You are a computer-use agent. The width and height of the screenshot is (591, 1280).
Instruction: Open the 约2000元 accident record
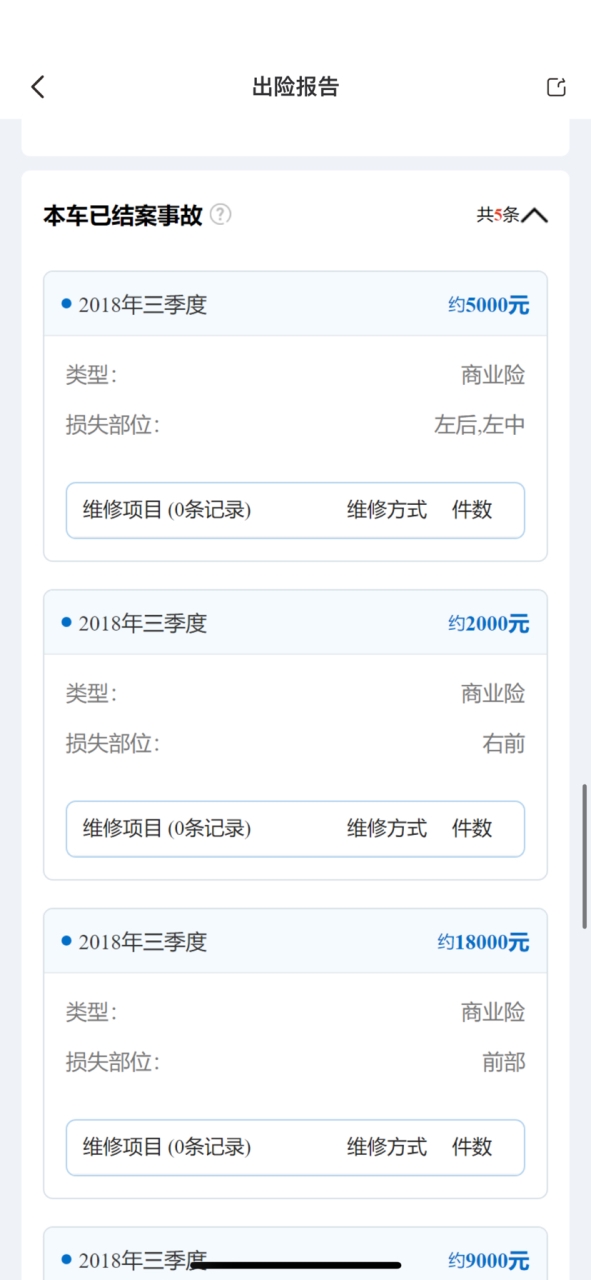coord(295,623)
